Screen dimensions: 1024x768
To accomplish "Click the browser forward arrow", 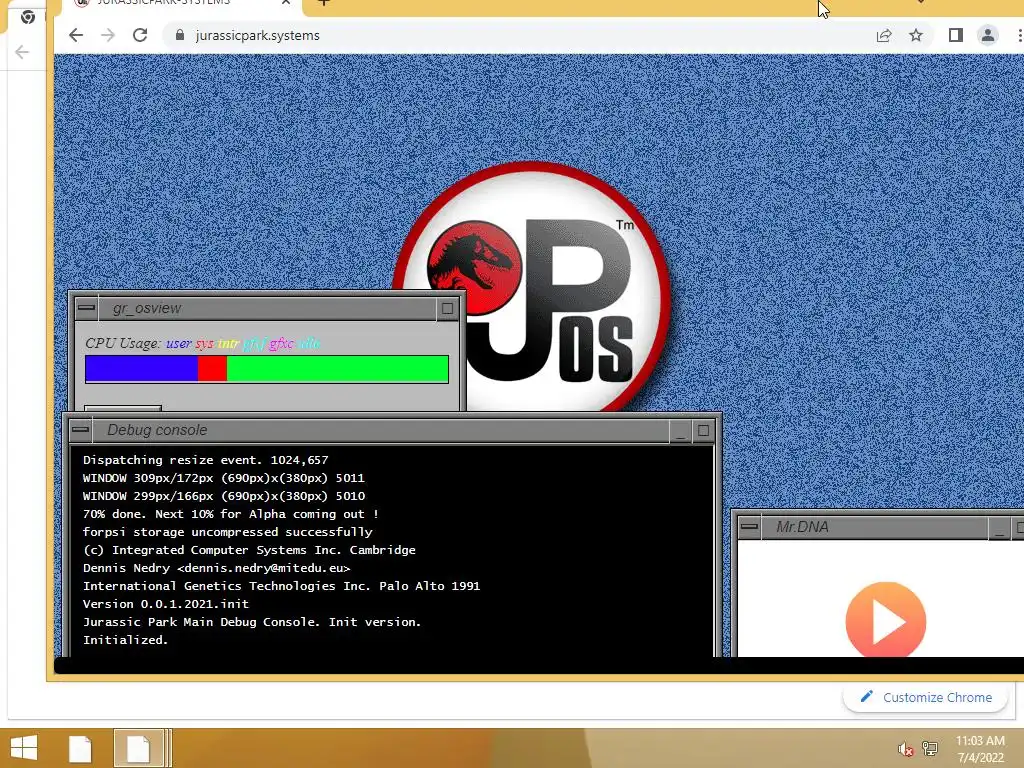I will 108,35.
